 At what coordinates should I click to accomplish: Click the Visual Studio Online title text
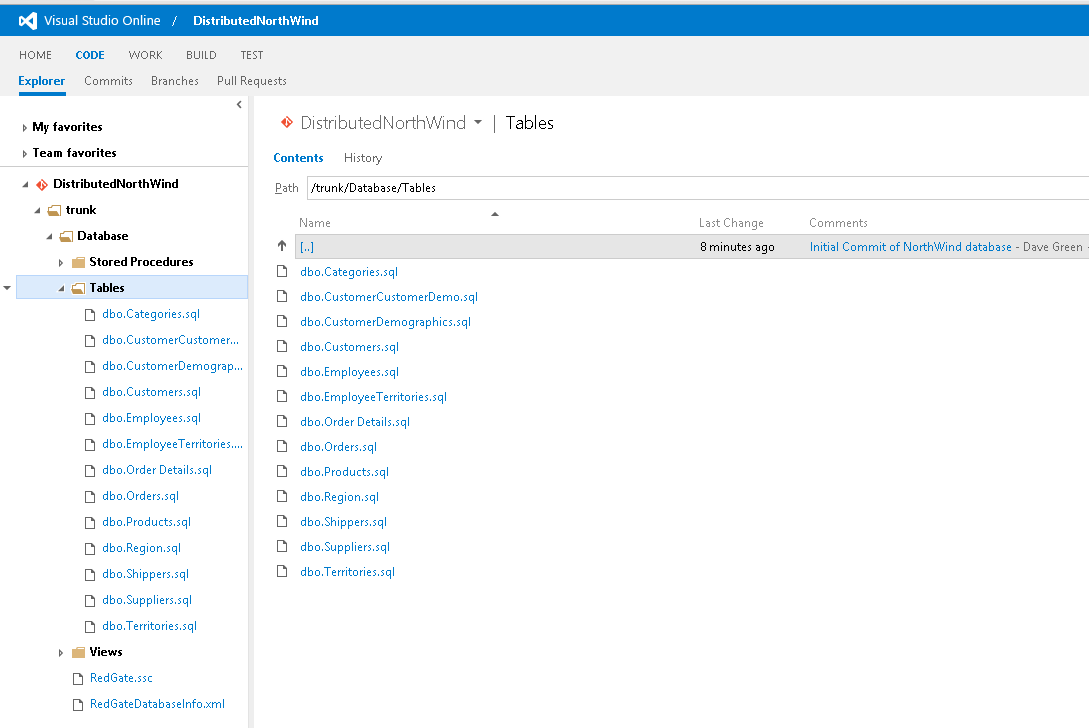pyautogui.click(x=102, y=21)
